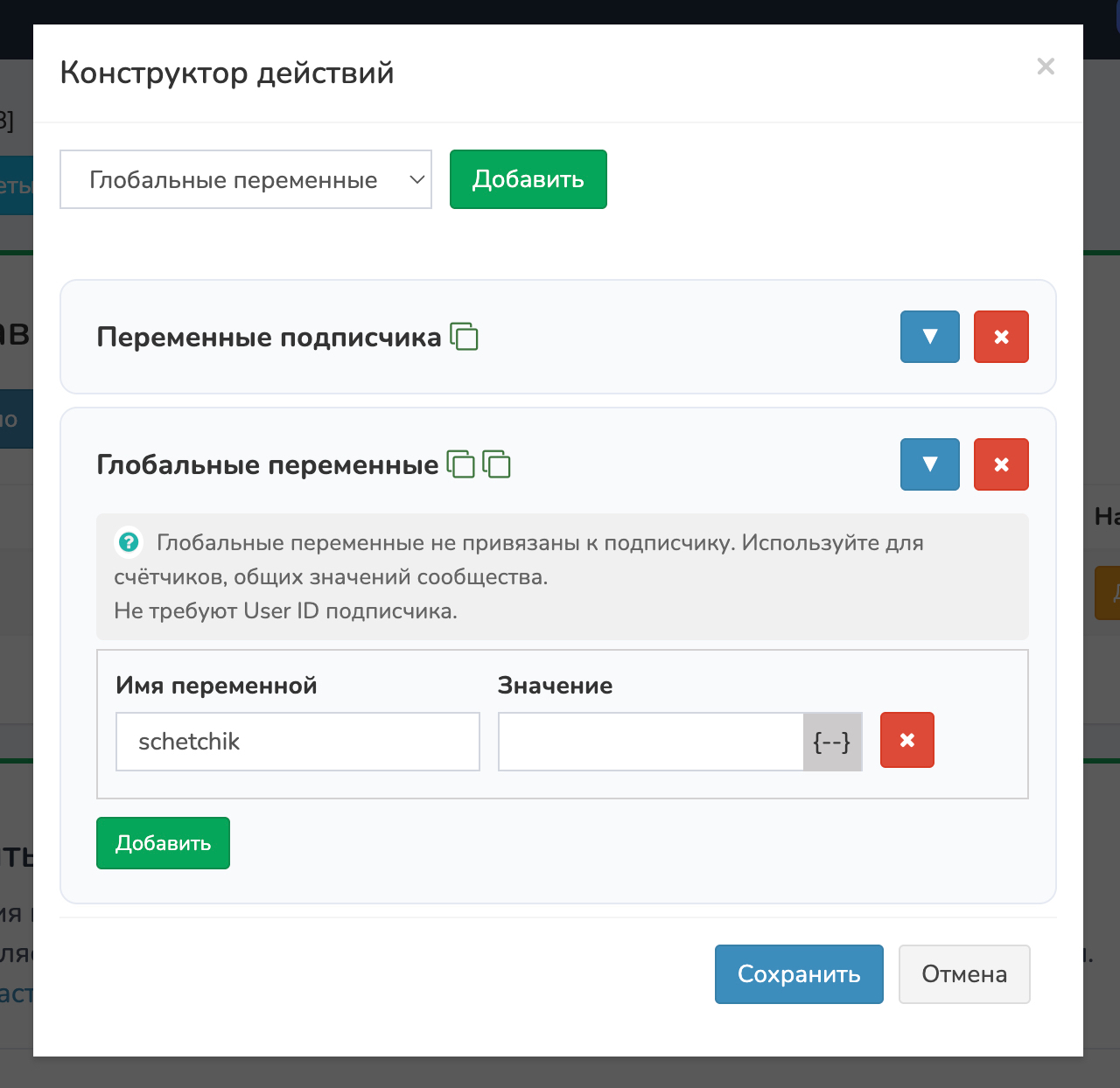Expand the Переменные подписчика section header
The image size is (1120, 1088).
[268, 337]
